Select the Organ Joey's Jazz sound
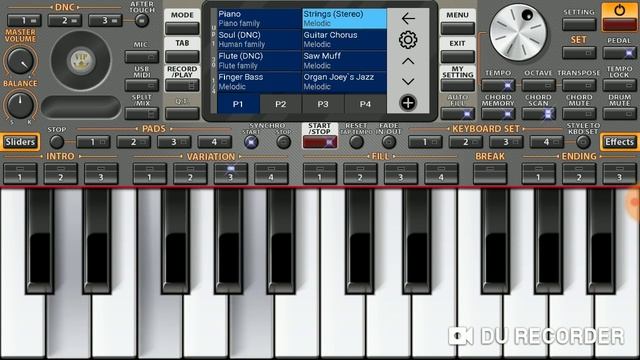The image size is (640, 360). coord(344,82)
